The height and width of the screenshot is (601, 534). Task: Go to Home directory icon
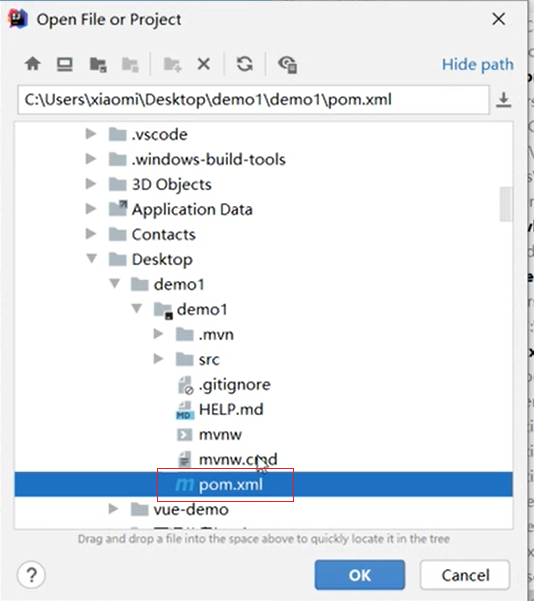33,64
